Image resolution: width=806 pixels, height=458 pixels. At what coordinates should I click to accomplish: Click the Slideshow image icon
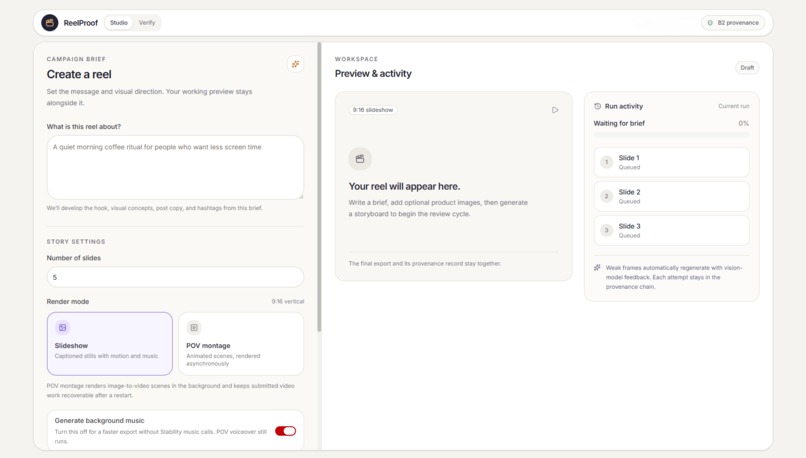click(63, 327)
